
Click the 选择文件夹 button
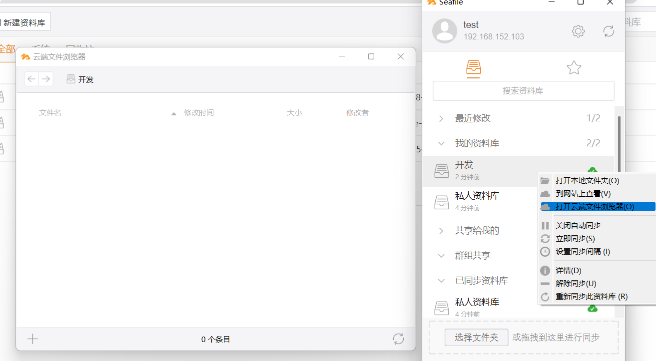(477, 337)
